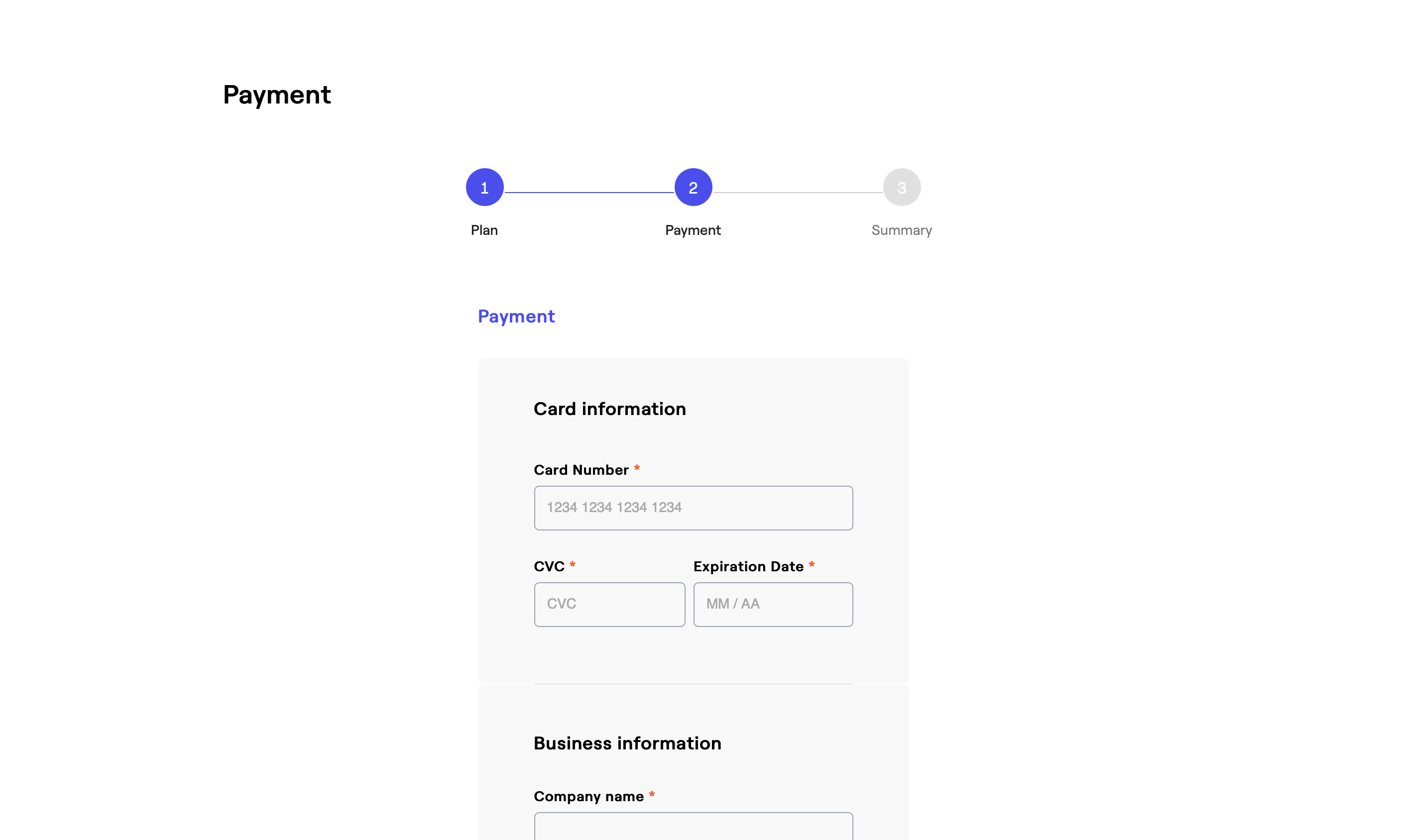1401x840 pixels.
Task: Open the Summary step label
Action: click(x=902, y=230)
